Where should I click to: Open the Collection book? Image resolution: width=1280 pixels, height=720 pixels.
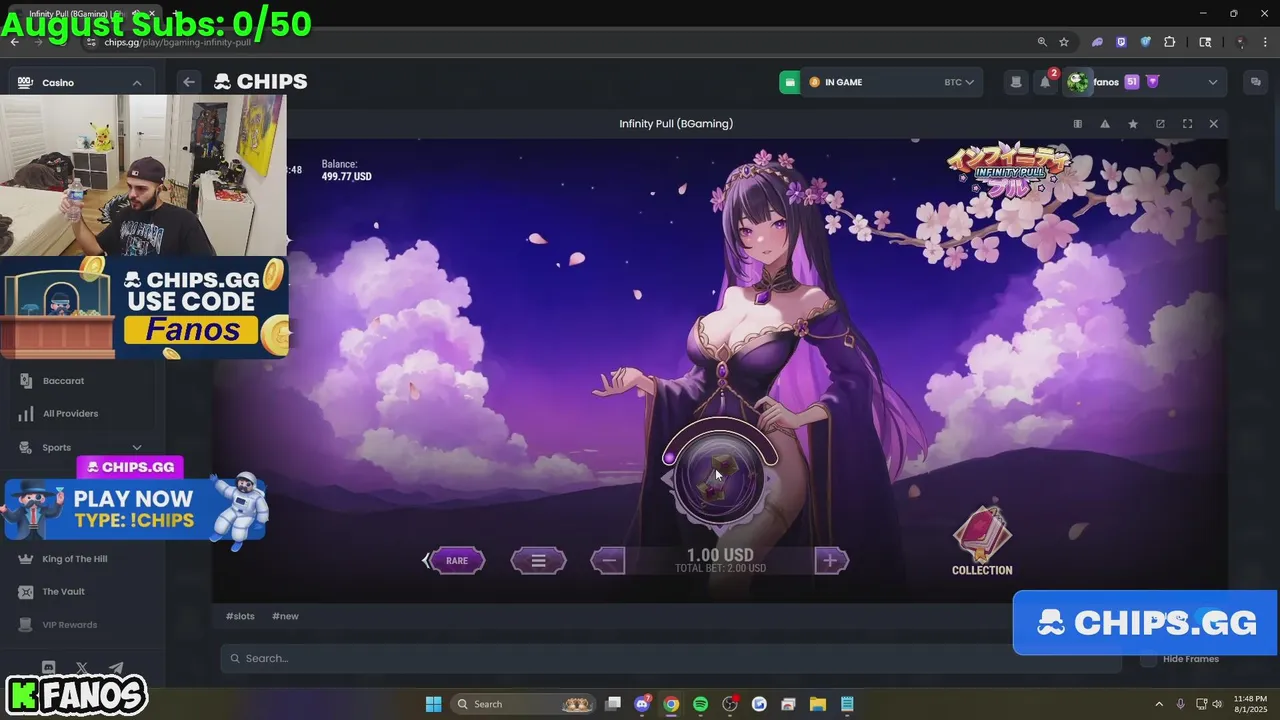pos(982,542)
